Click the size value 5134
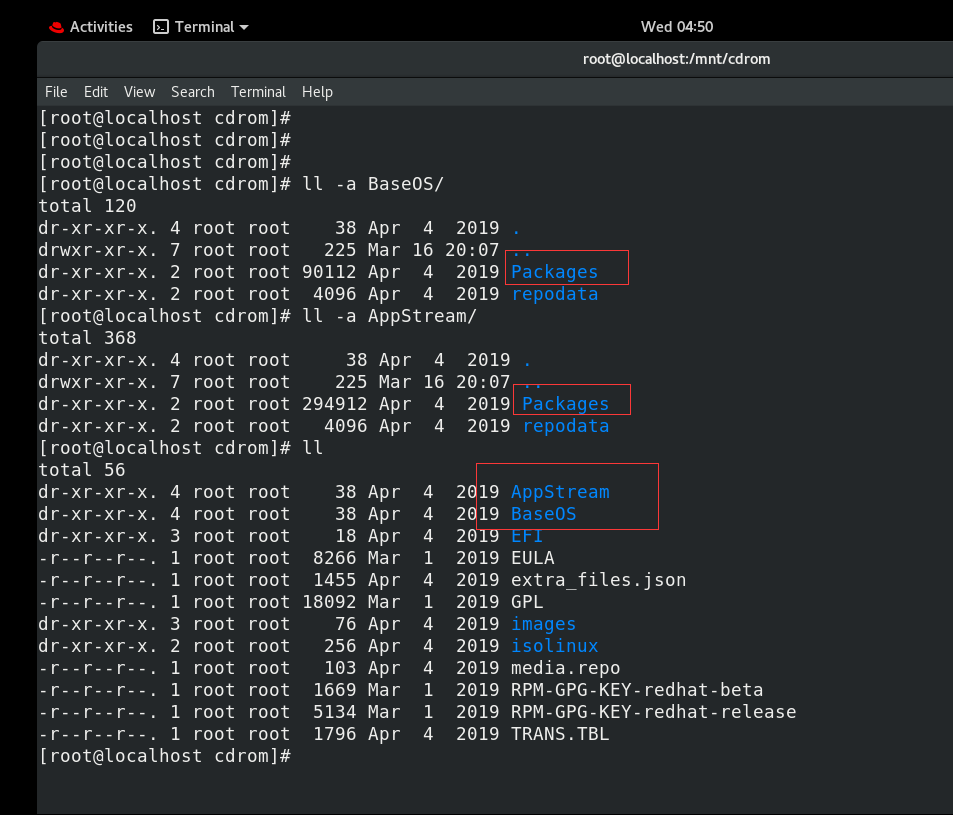Image resolution: width=953 pixels, height=815 pixels. [335, 712]
